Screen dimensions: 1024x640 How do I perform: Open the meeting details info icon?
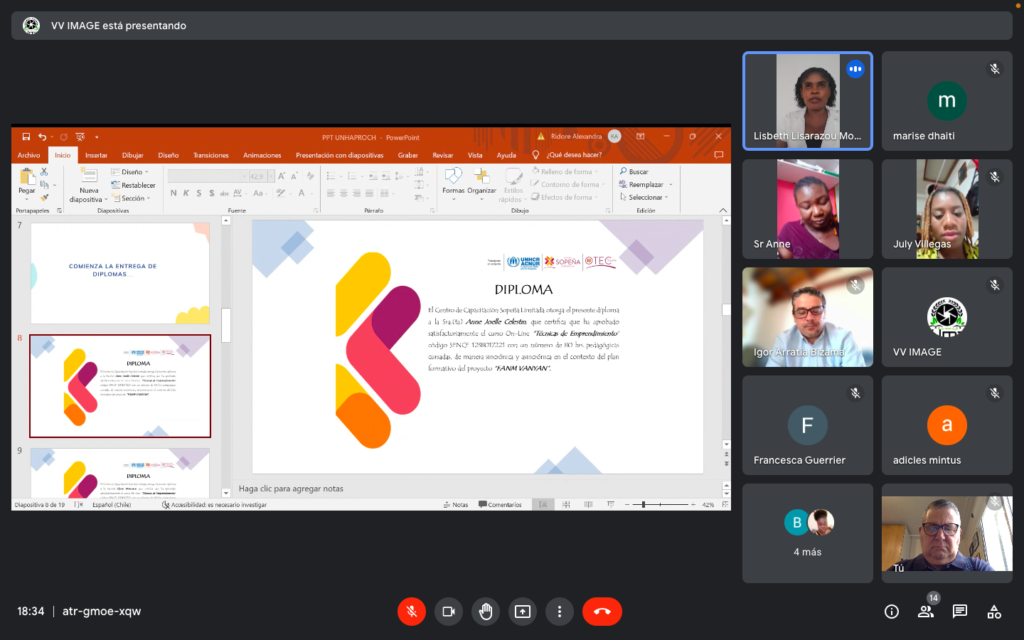point(891,611)
